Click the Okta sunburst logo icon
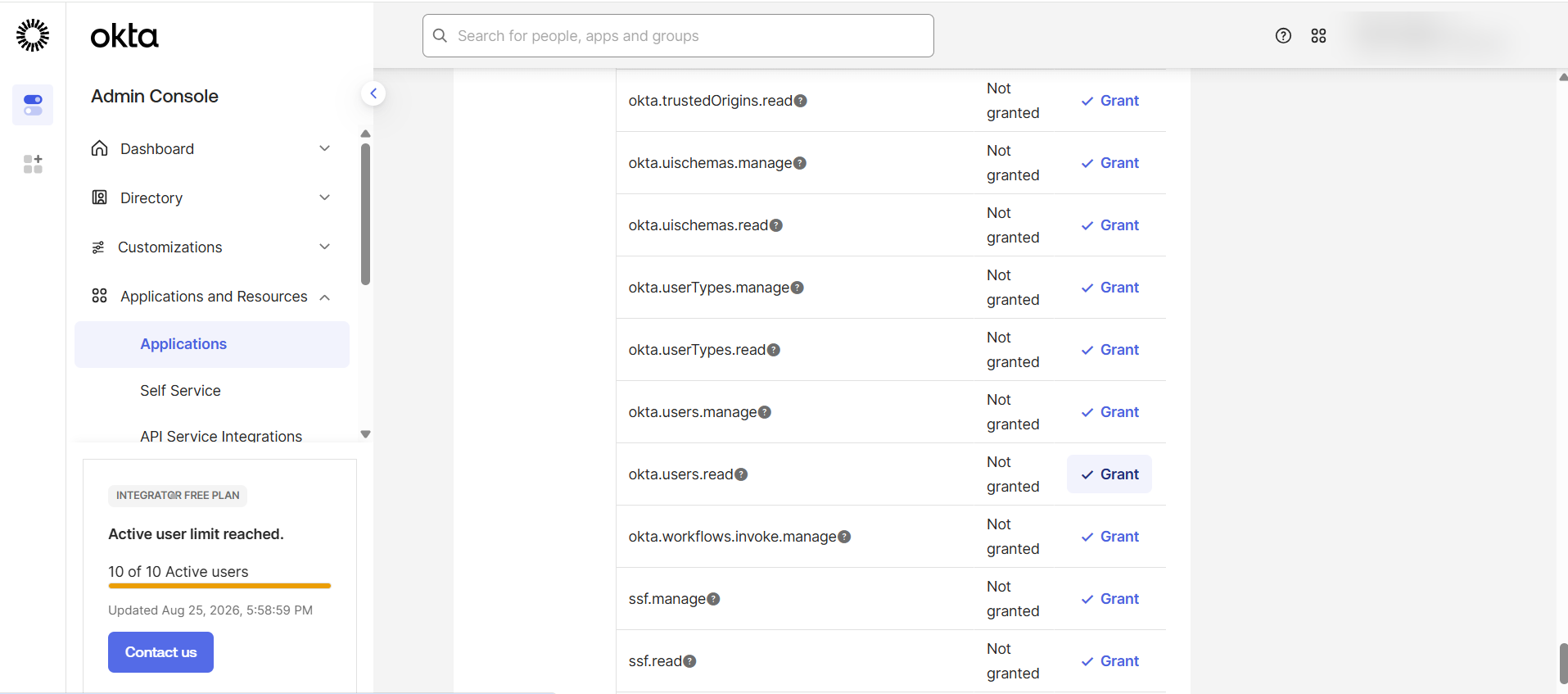Image resolution: width=1568 pixels, height=694 pixels. pos(33,35)
